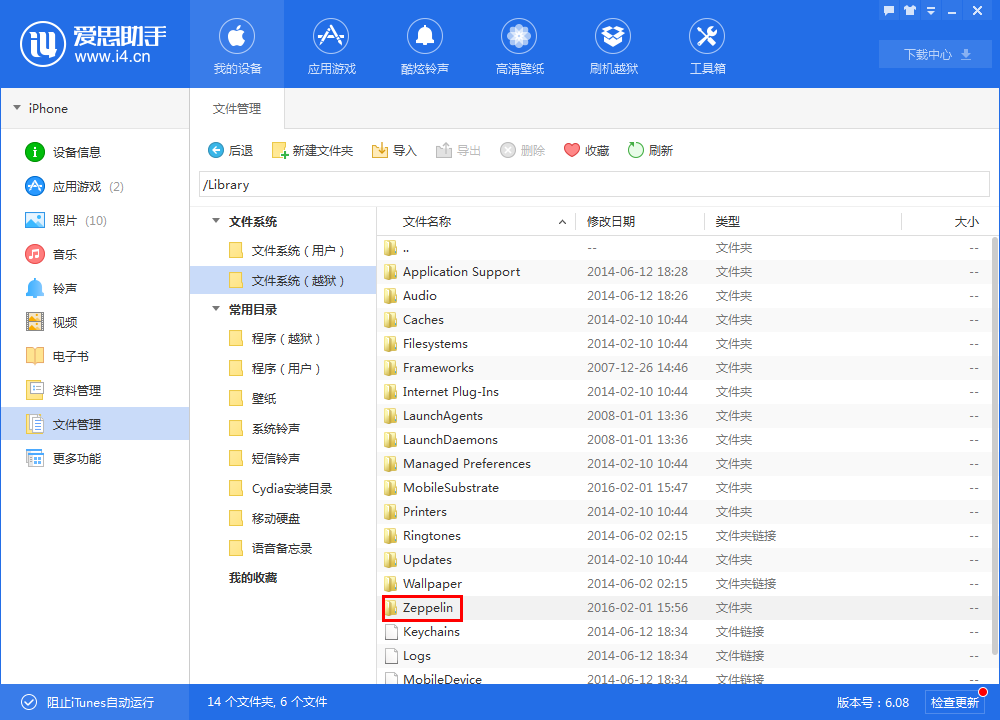Collapse the iPhone device tree
1000x720 pixels.
click(x=17, y=108)
